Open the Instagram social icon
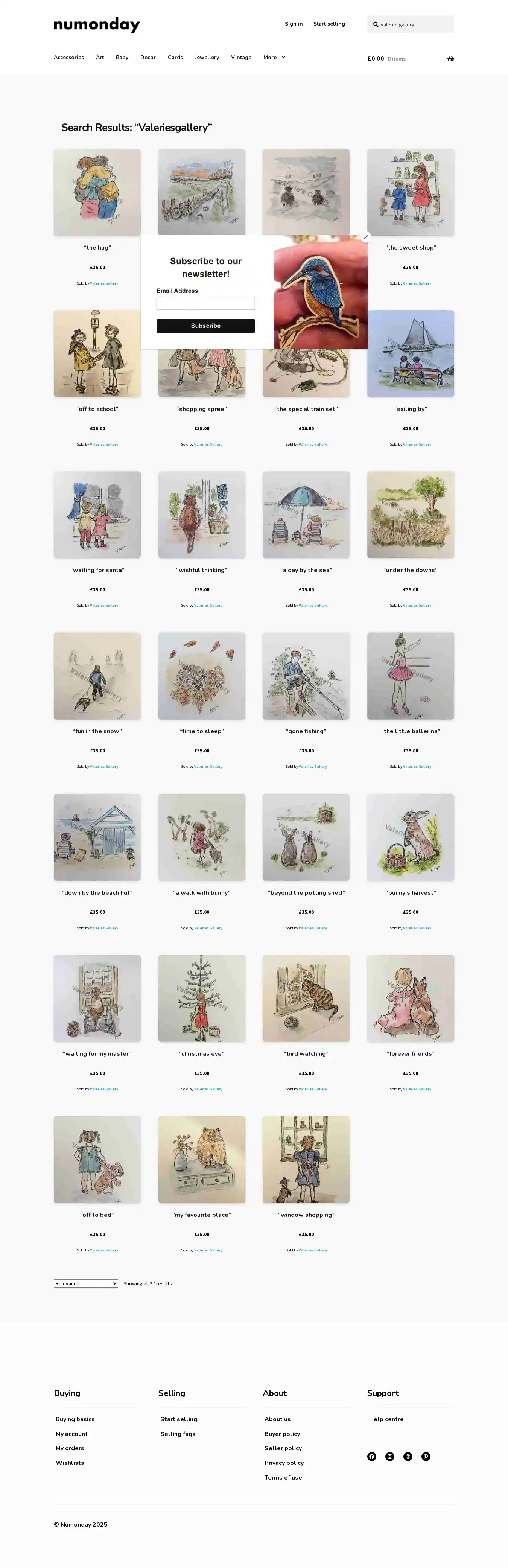The height and width of the screenshot is (1568, 508). [x=390, y=1456]
